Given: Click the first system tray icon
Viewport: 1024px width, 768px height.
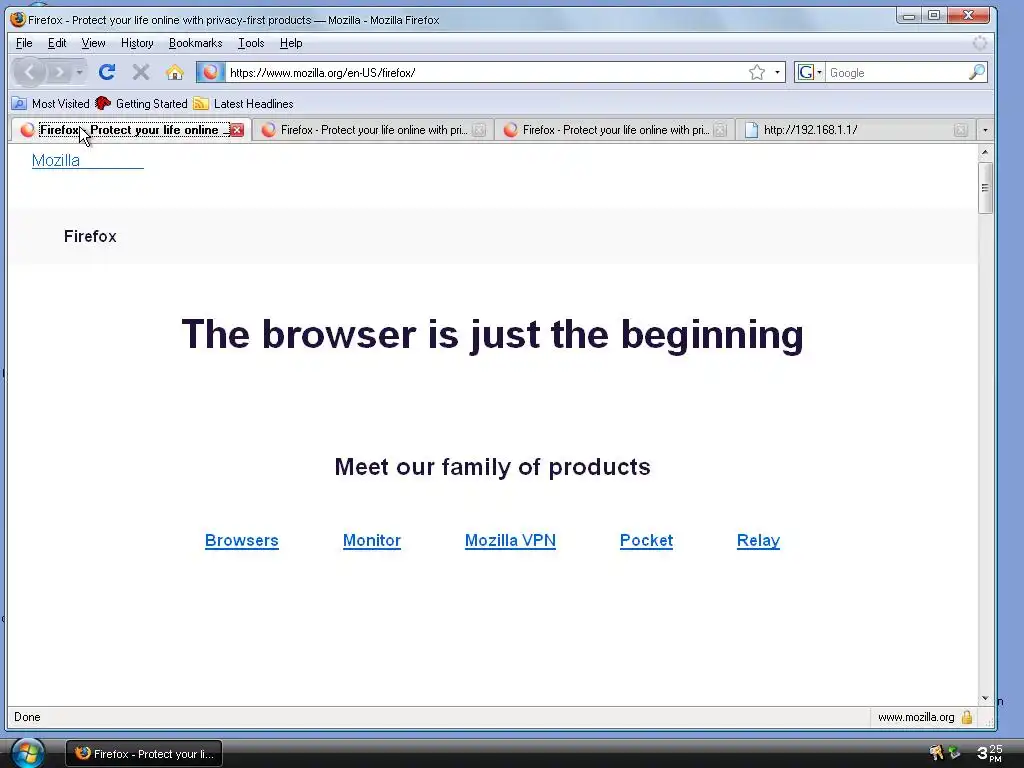Looking at the screenshot, I should point(936,753).
